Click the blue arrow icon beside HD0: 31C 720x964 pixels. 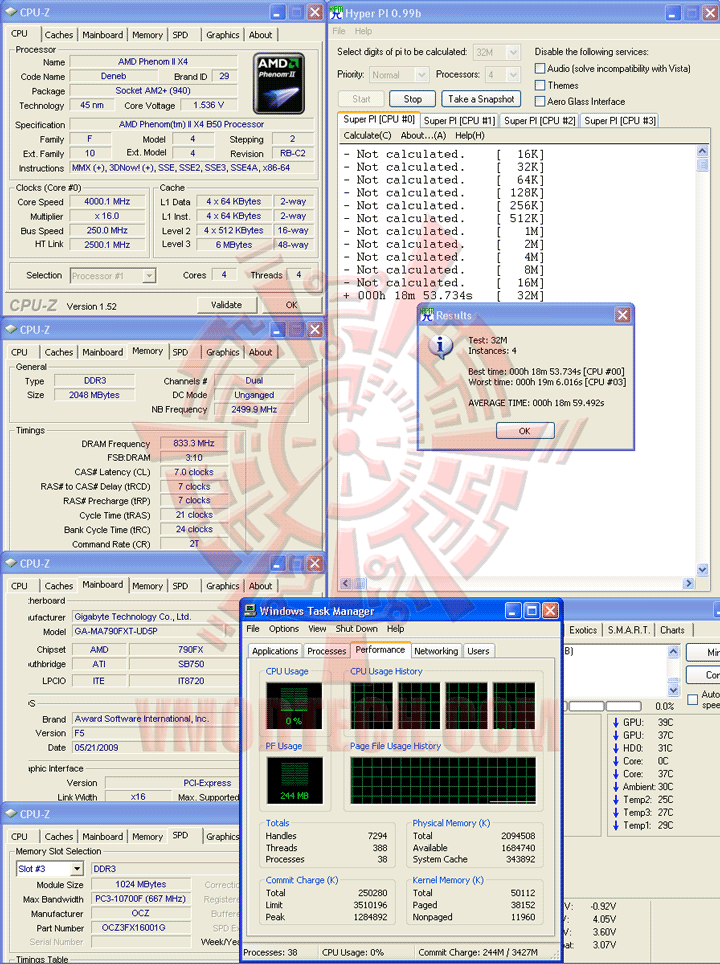click(x=615, y=748)
